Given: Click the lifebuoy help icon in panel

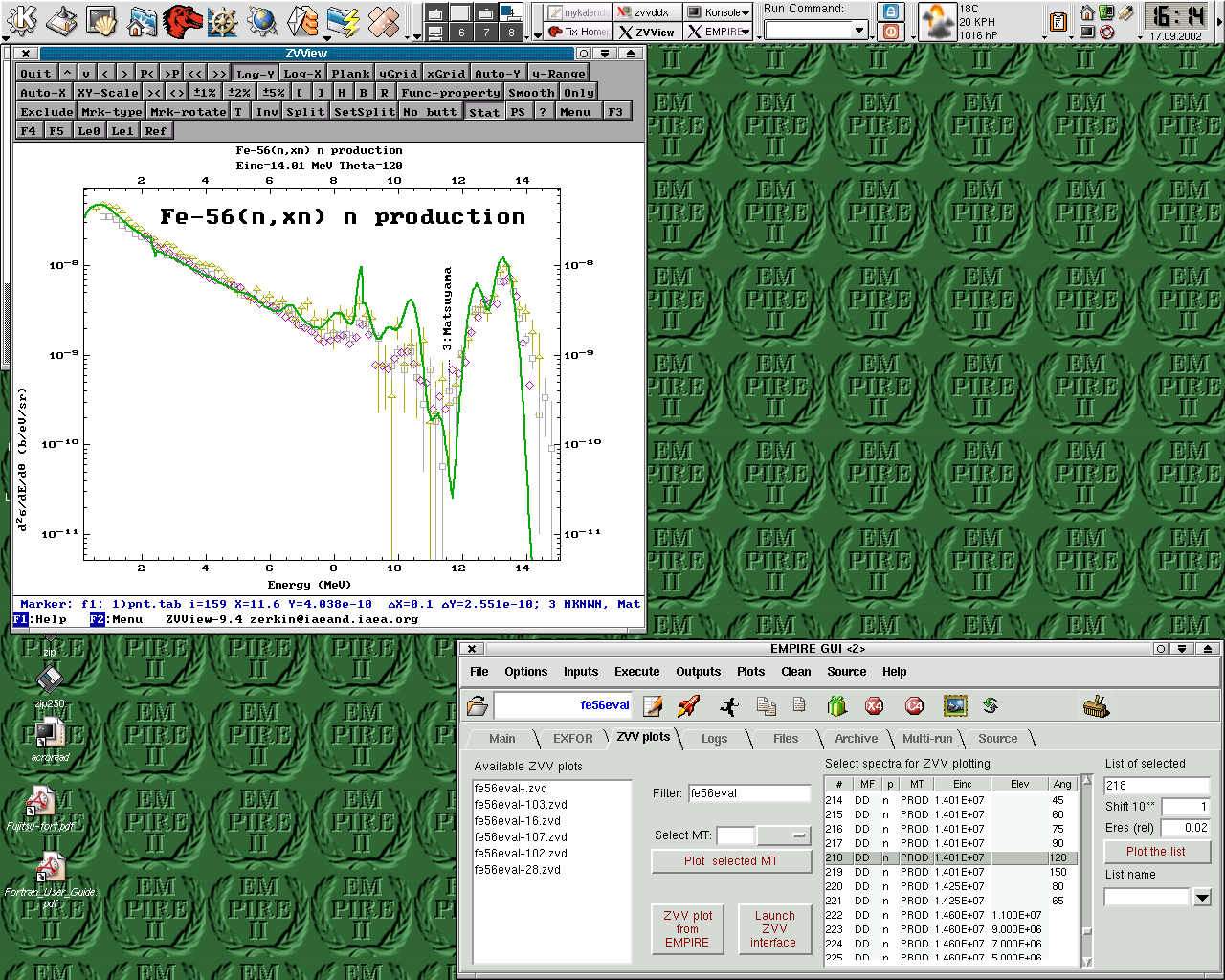Looking at the screenshot, I should click(1107, 32).
